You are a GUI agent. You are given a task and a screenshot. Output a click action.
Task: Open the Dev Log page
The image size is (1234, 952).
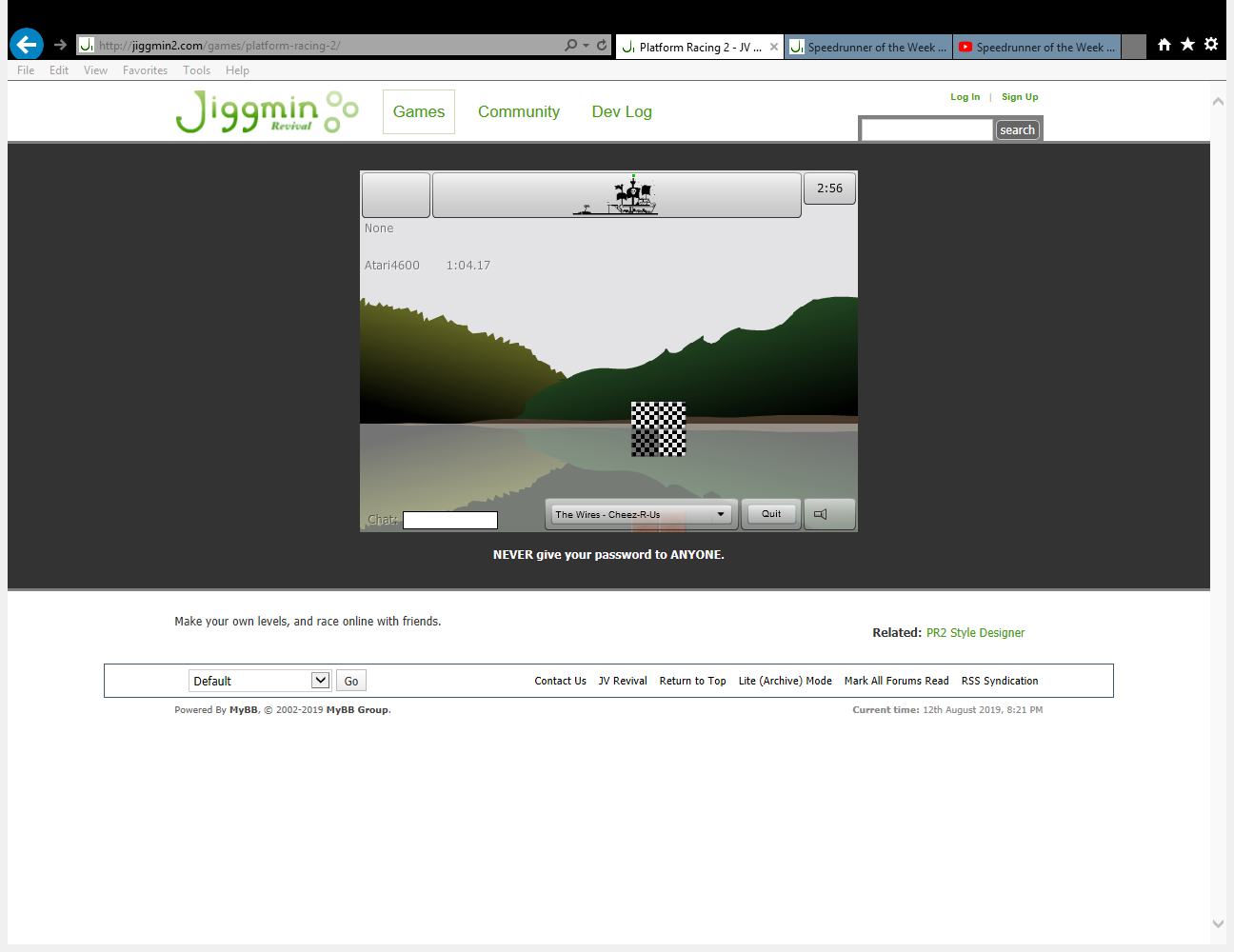point(622,111)
